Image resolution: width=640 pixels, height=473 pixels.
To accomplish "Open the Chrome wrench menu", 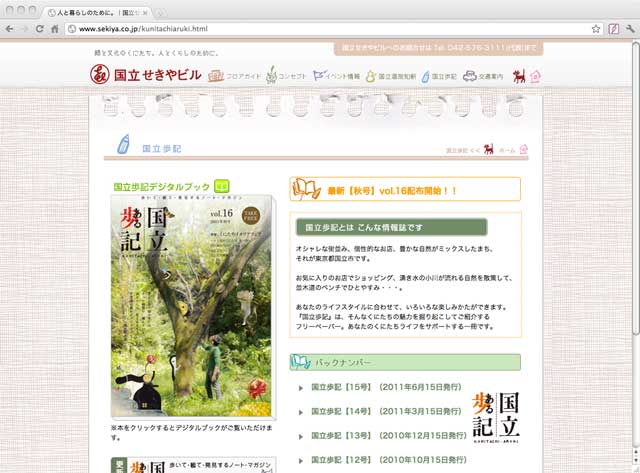I will (630, 29).
